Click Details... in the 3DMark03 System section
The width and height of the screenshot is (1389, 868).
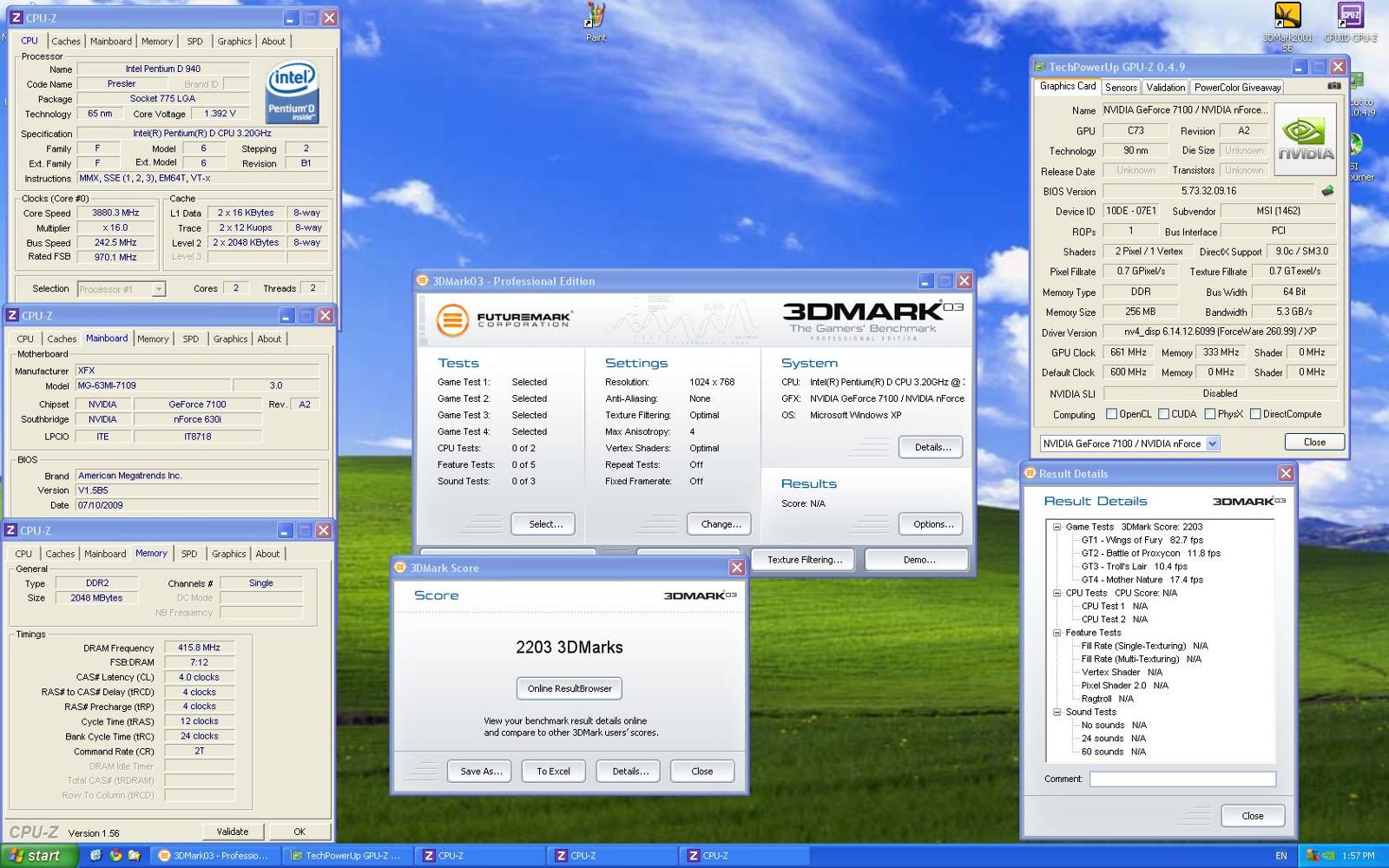931,447
